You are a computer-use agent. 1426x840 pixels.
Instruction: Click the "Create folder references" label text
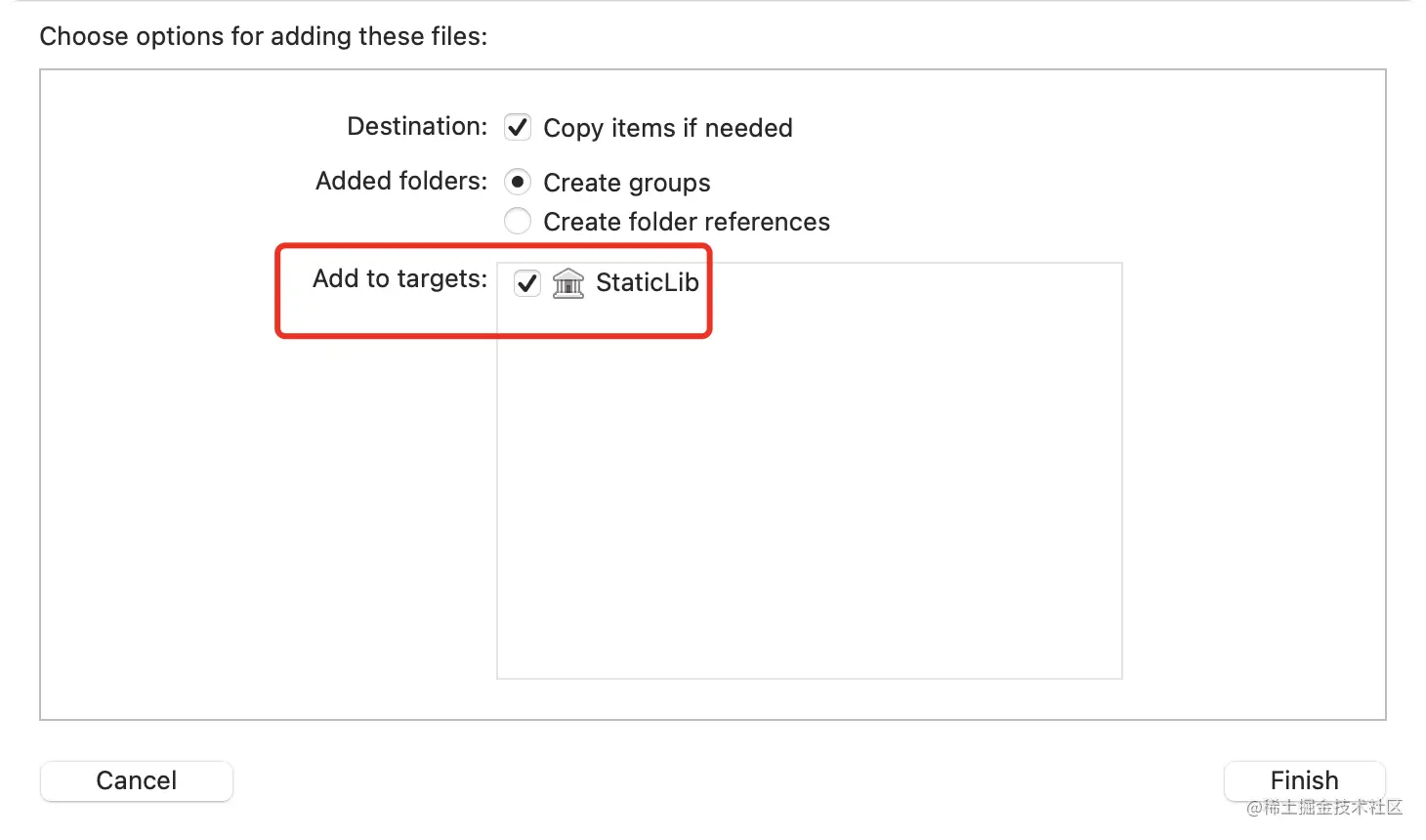click(686, 222)
